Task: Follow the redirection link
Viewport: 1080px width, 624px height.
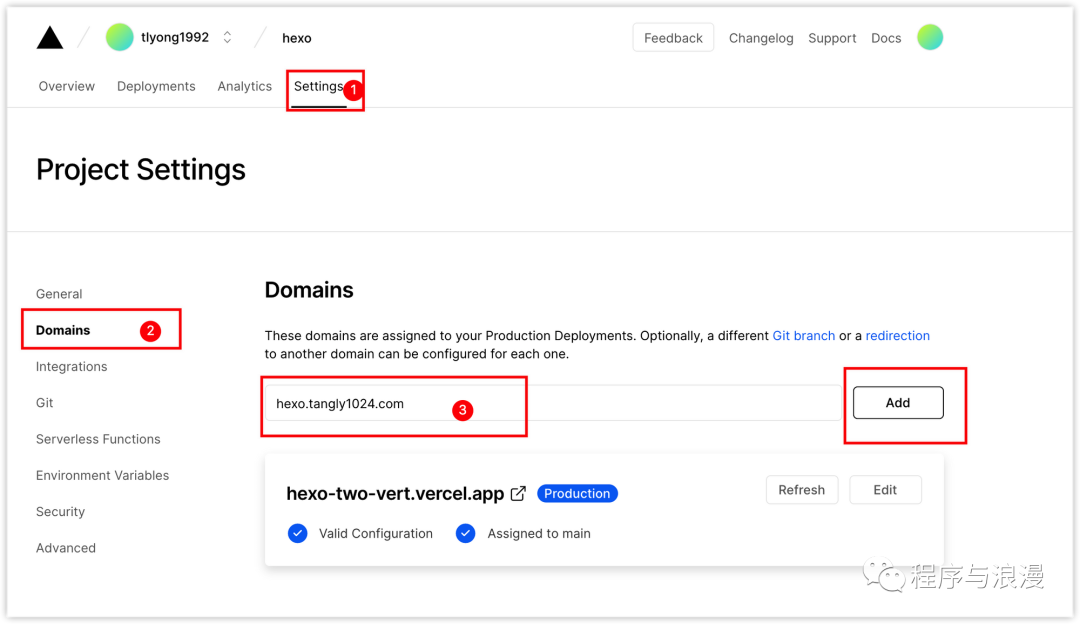Action: point(897,335)
